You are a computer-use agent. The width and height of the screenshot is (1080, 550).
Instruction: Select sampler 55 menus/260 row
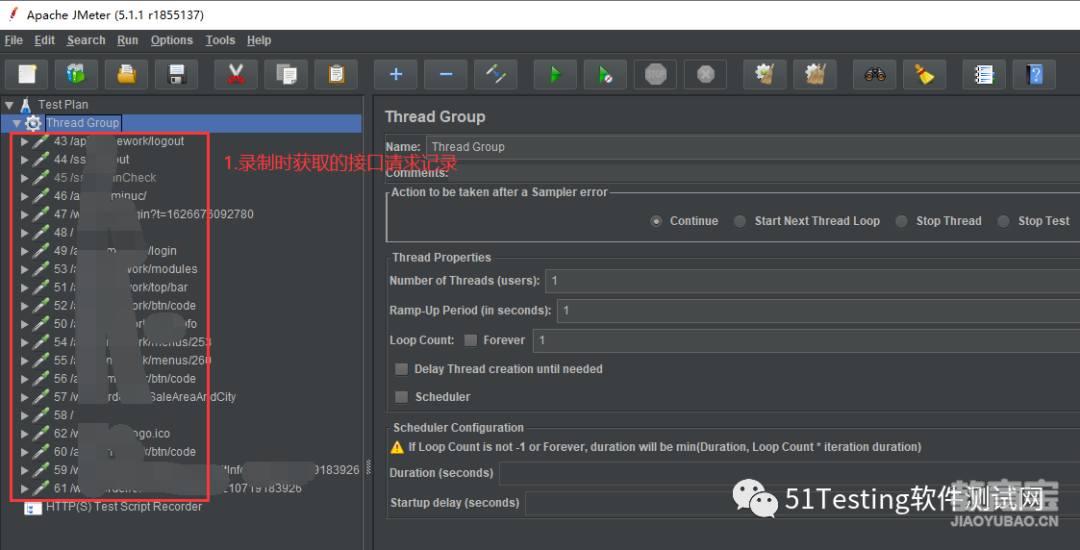[132, 360]
